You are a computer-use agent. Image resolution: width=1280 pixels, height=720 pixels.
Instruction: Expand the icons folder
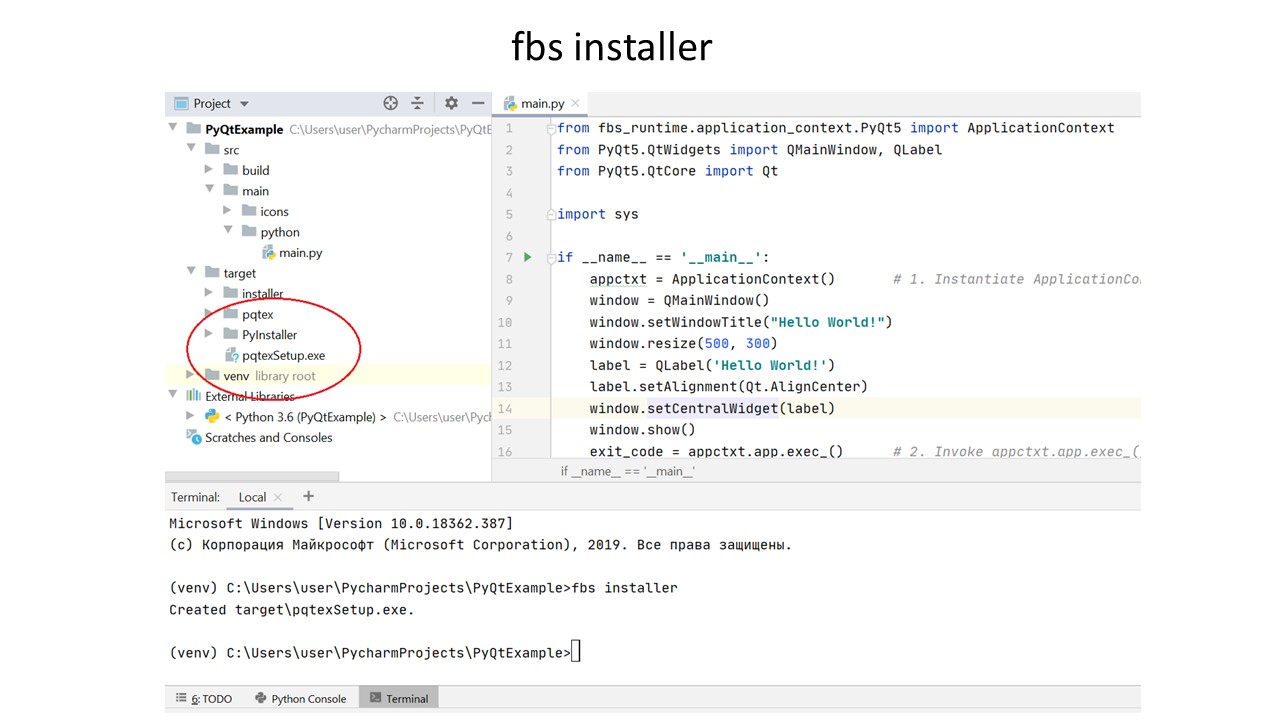click(x=227, y=211)
